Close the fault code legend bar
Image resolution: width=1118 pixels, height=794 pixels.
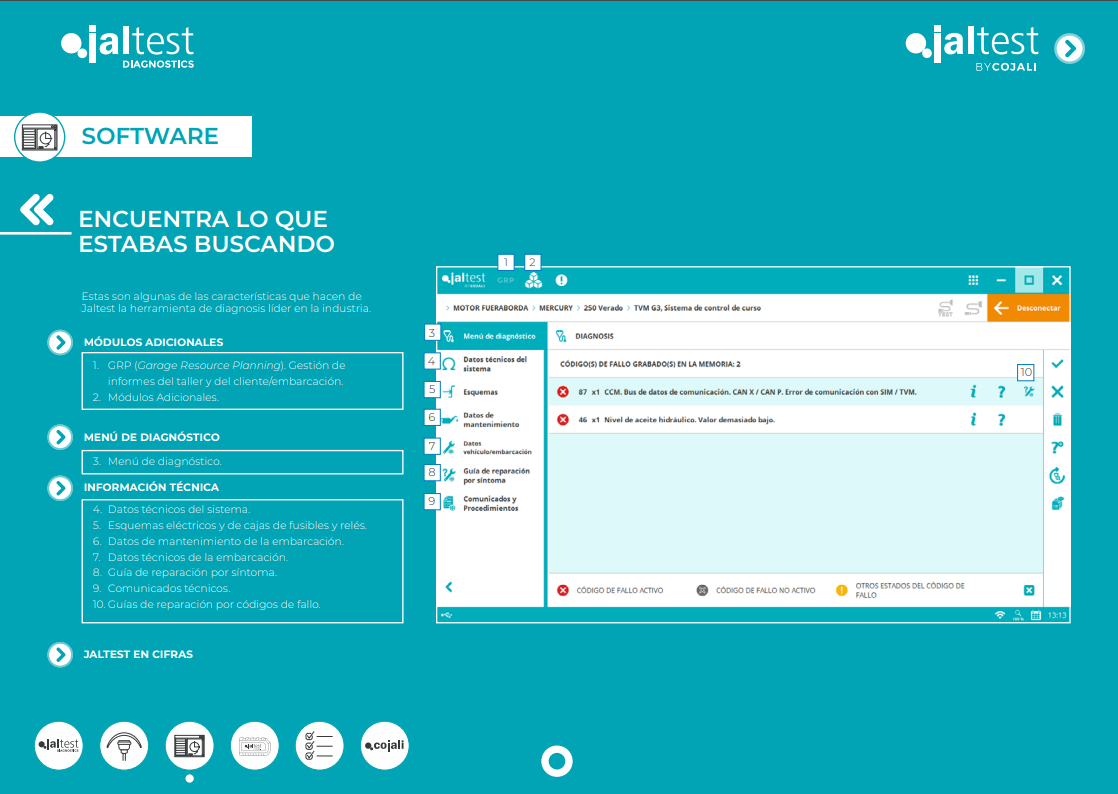pyautogui.click(x=1029, y=590)
